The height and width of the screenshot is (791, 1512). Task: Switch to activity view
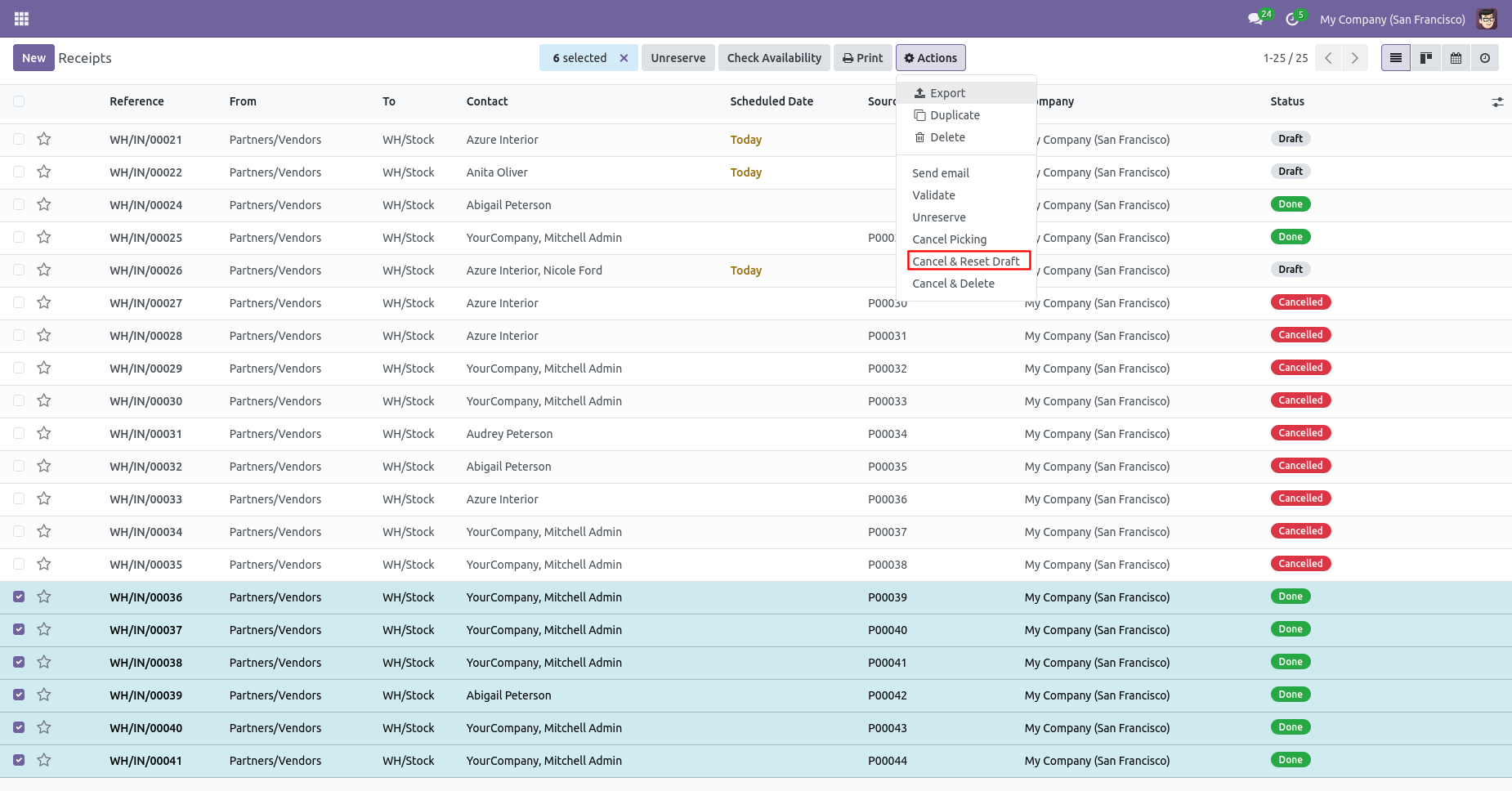pyautogui.click(x=1485, y=58)
